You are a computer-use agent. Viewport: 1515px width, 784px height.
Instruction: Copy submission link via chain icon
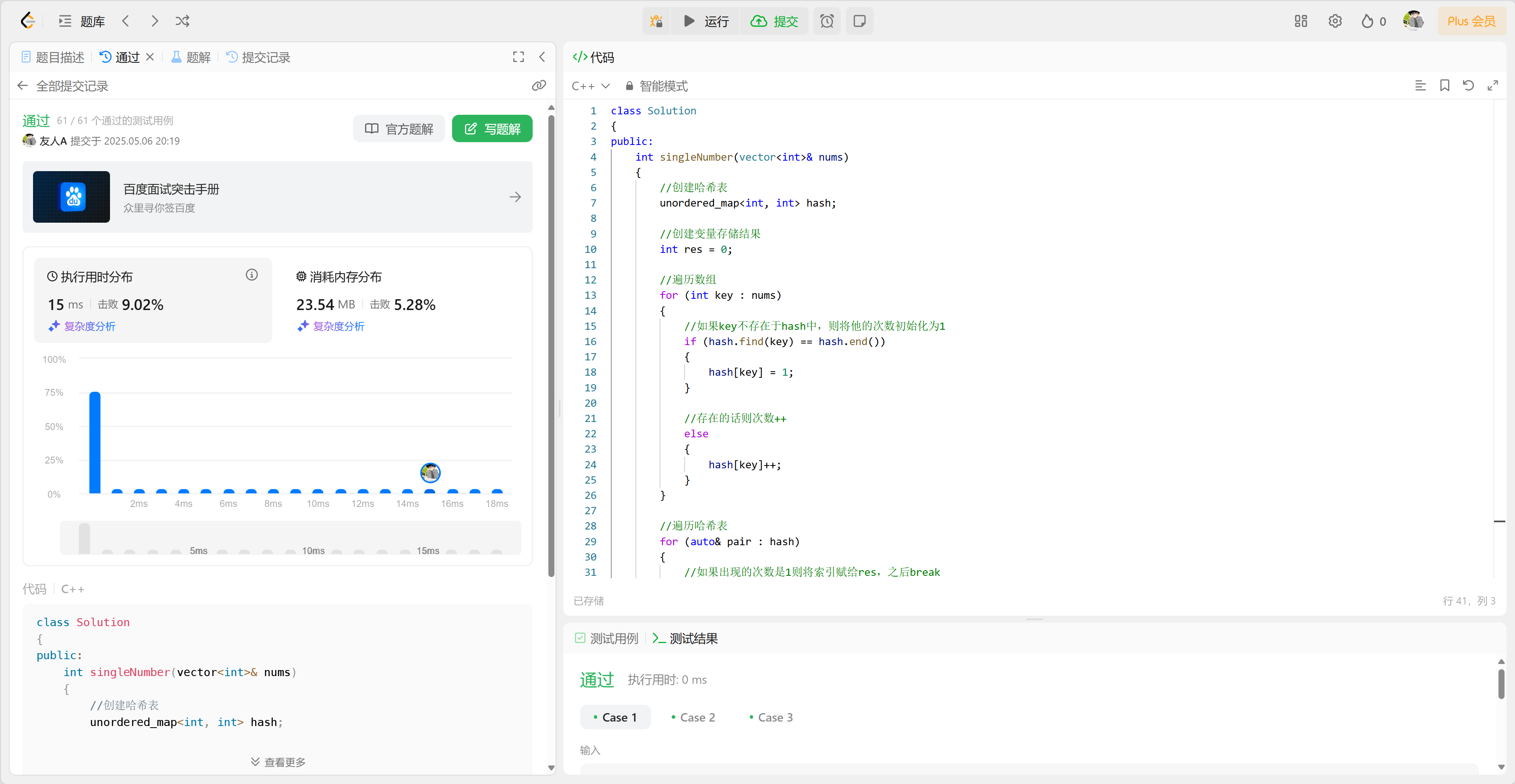pos(539,86)
